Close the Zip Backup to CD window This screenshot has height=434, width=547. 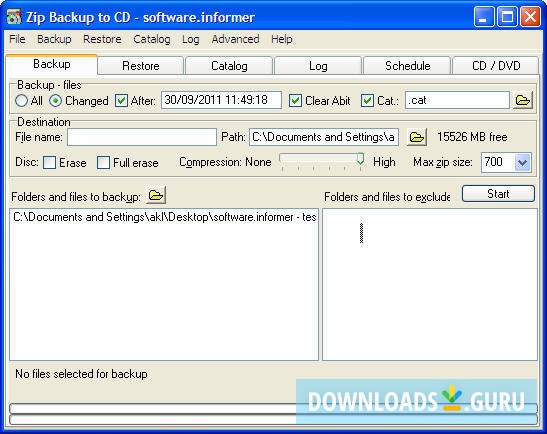coord(530,16)
